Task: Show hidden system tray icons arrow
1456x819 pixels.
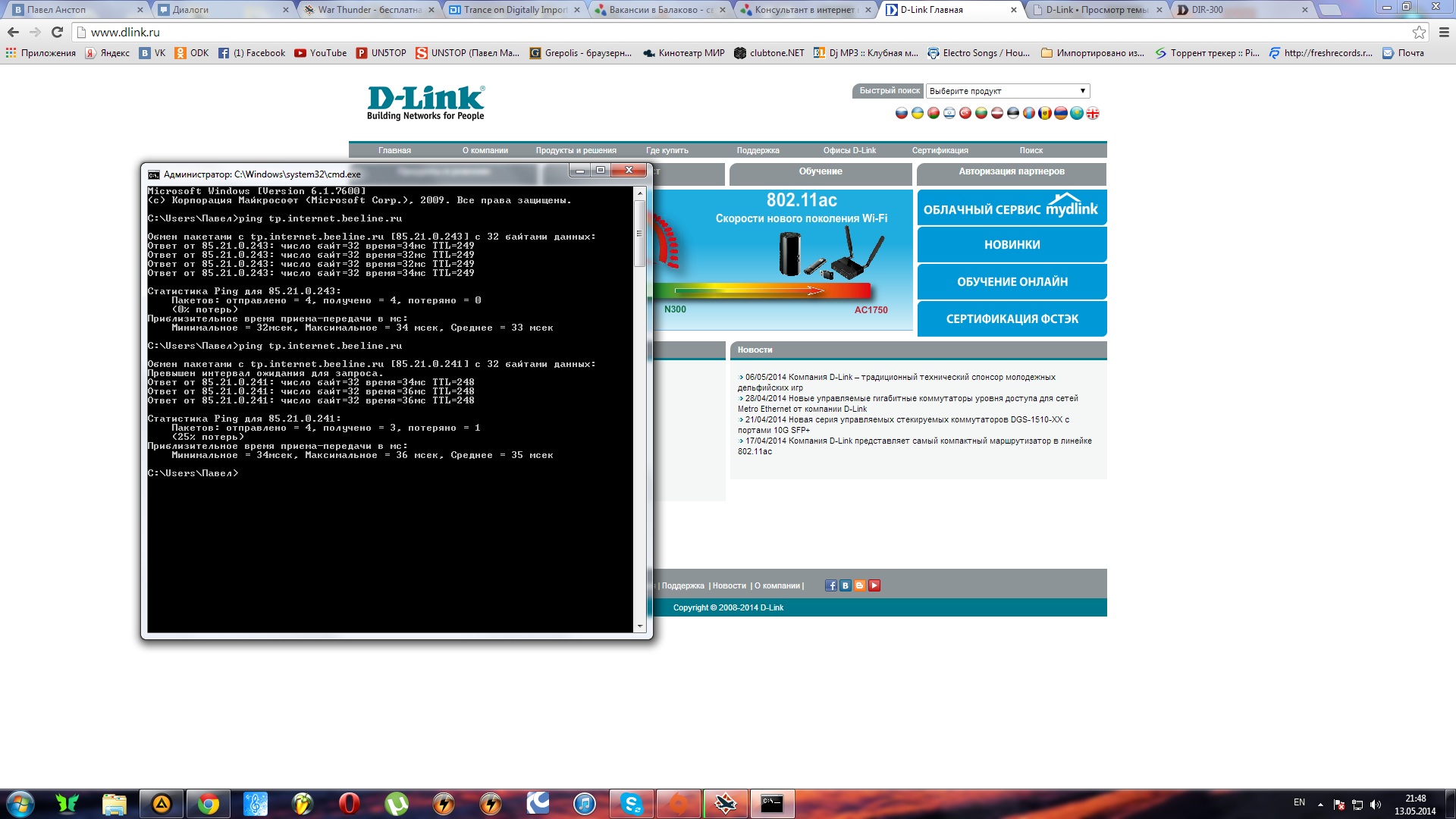Action: tap(1320, 804)
